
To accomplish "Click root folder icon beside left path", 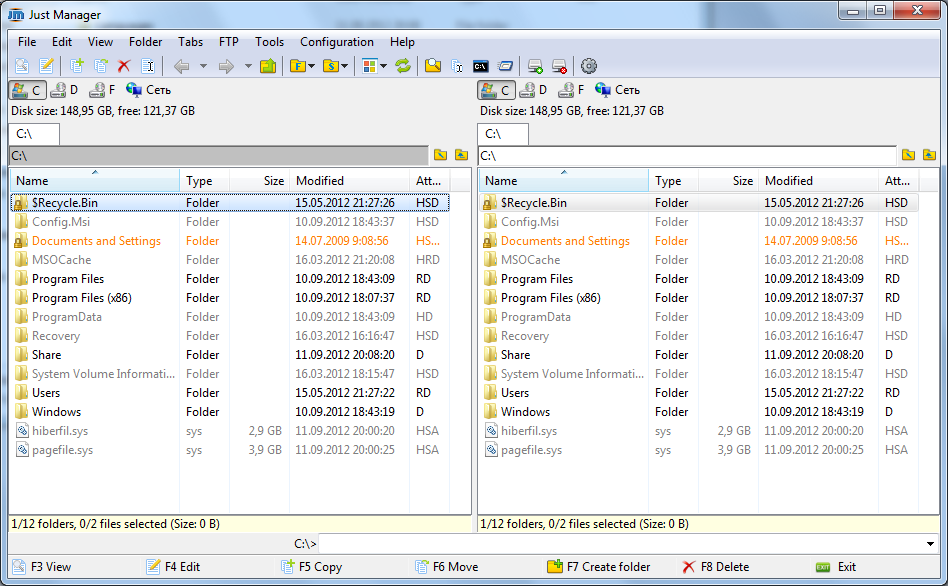I will point(441,155).
